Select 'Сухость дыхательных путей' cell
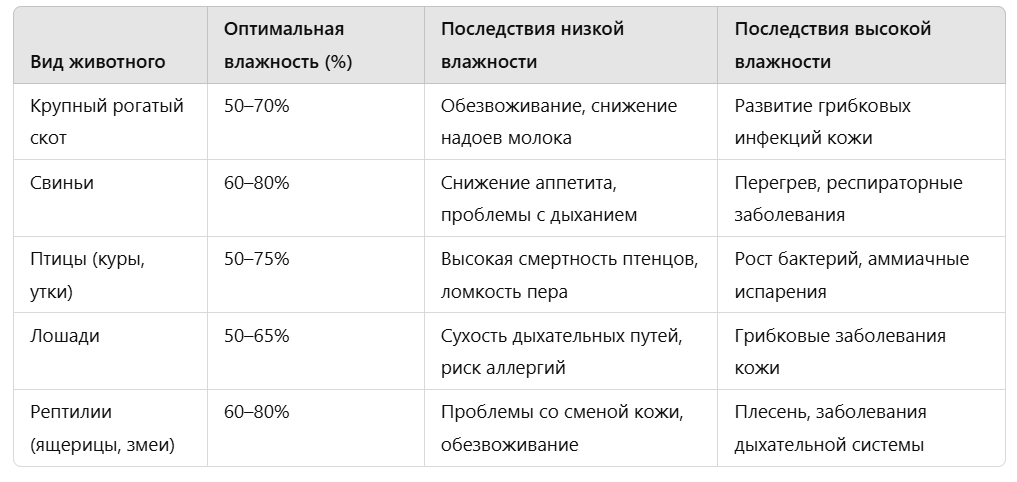The height and width of the screenshot is (482, 1017). (x=562, y=352)
